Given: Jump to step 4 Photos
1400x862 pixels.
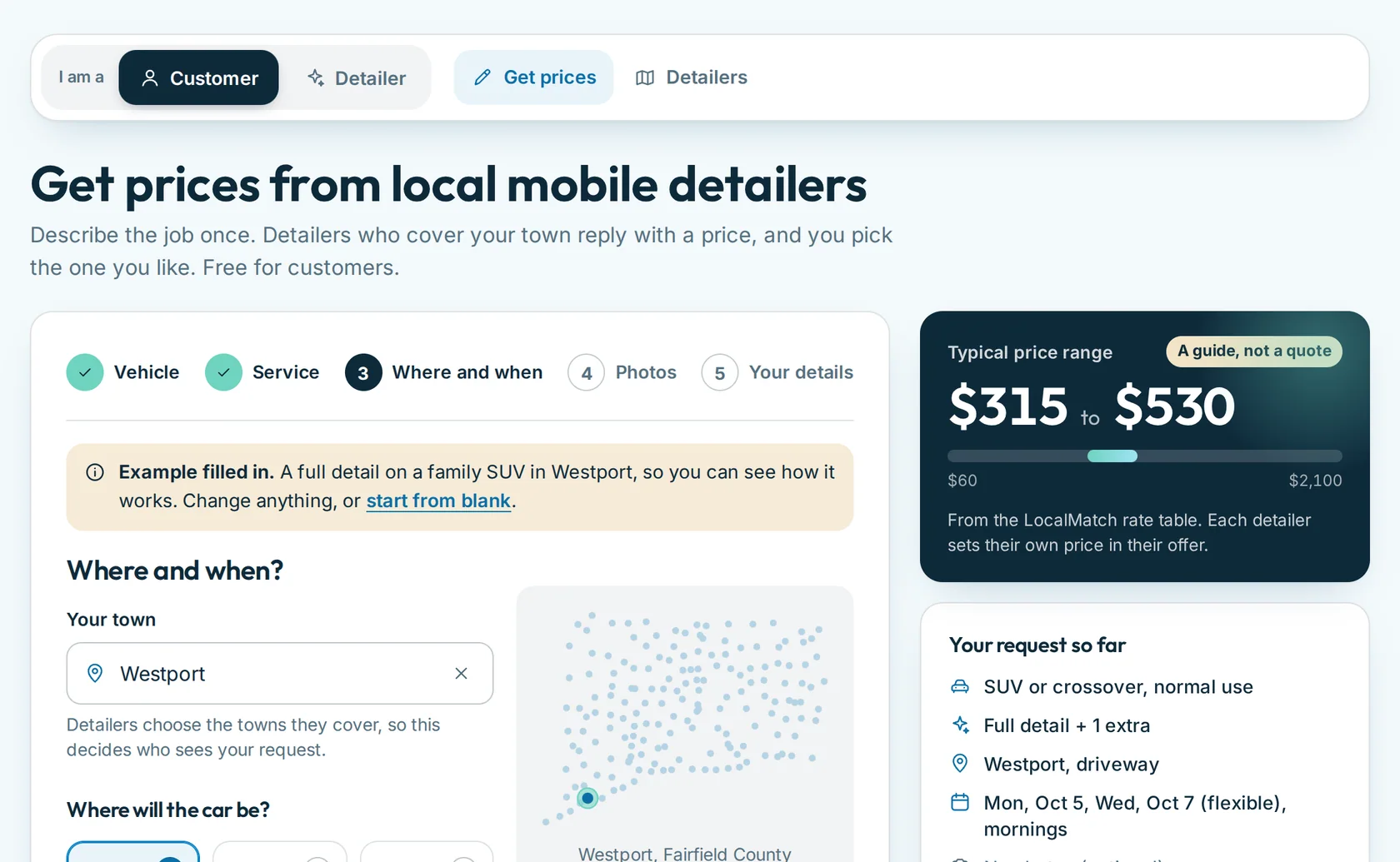Looking at the screenshot, I should tap(622, 372).
